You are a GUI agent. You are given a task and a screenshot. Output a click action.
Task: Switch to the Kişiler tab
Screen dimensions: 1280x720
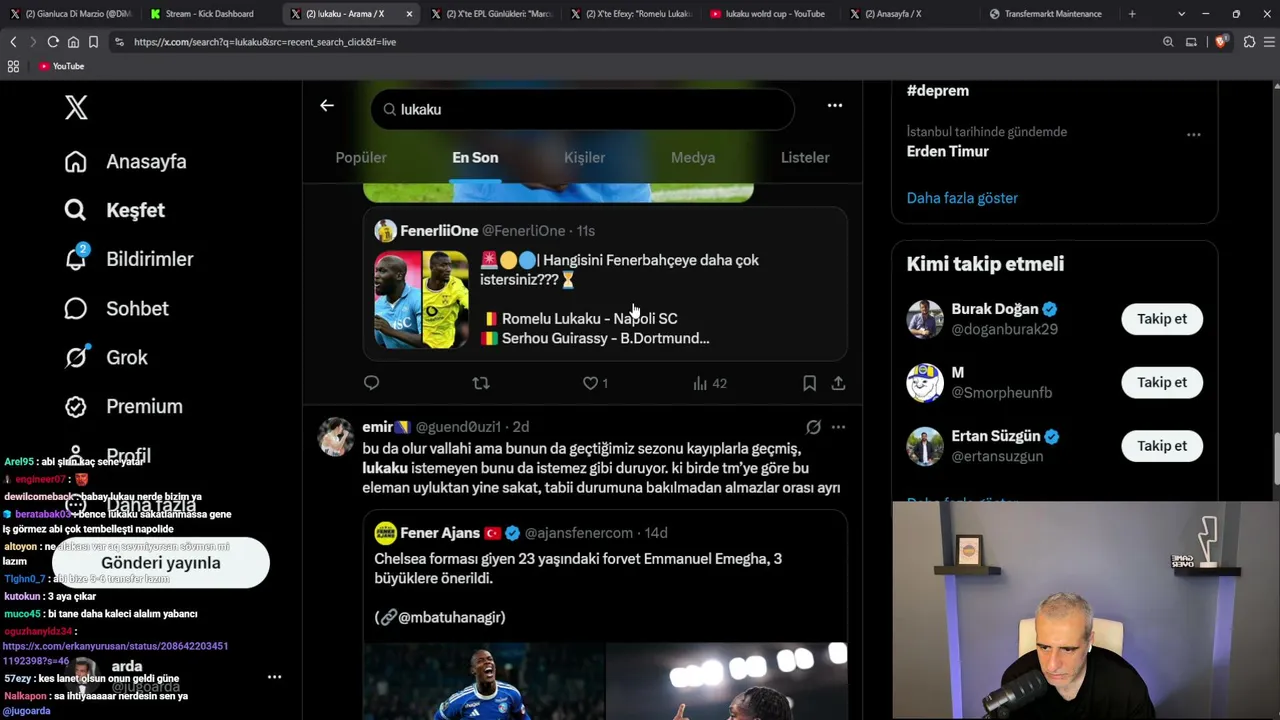584,158
